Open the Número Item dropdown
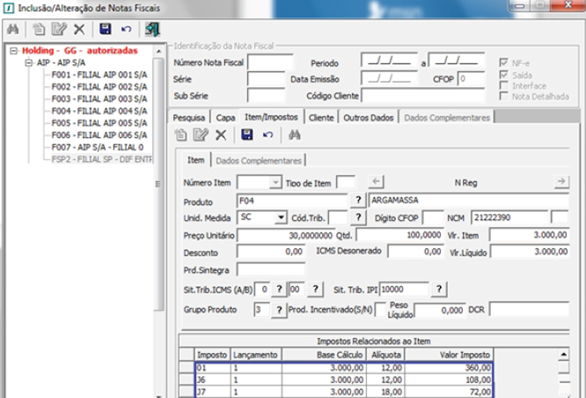The height and width of the screenshot is (398, 586). click(275, 182)
